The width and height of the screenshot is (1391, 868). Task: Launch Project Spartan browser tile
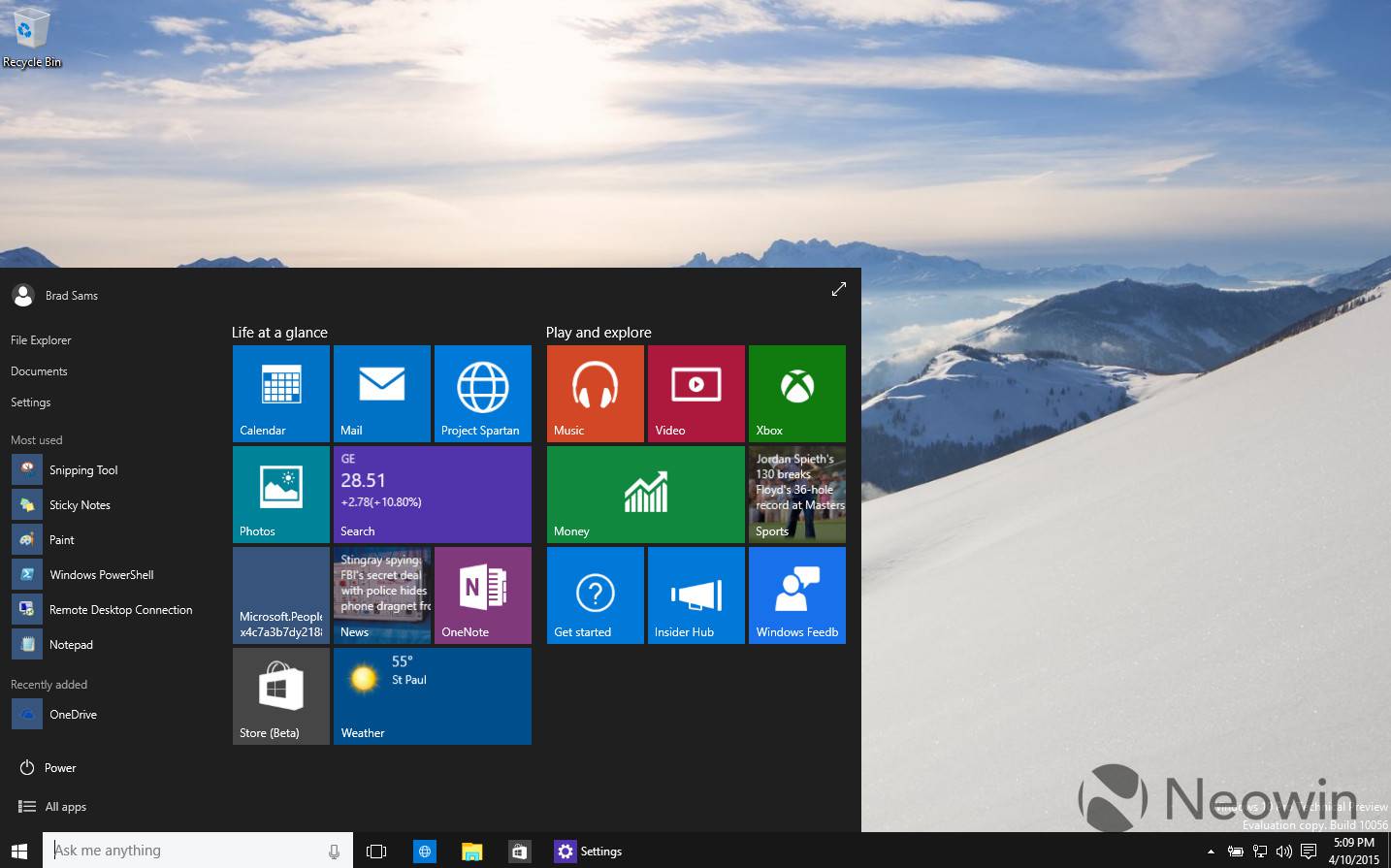pos(483,394)
